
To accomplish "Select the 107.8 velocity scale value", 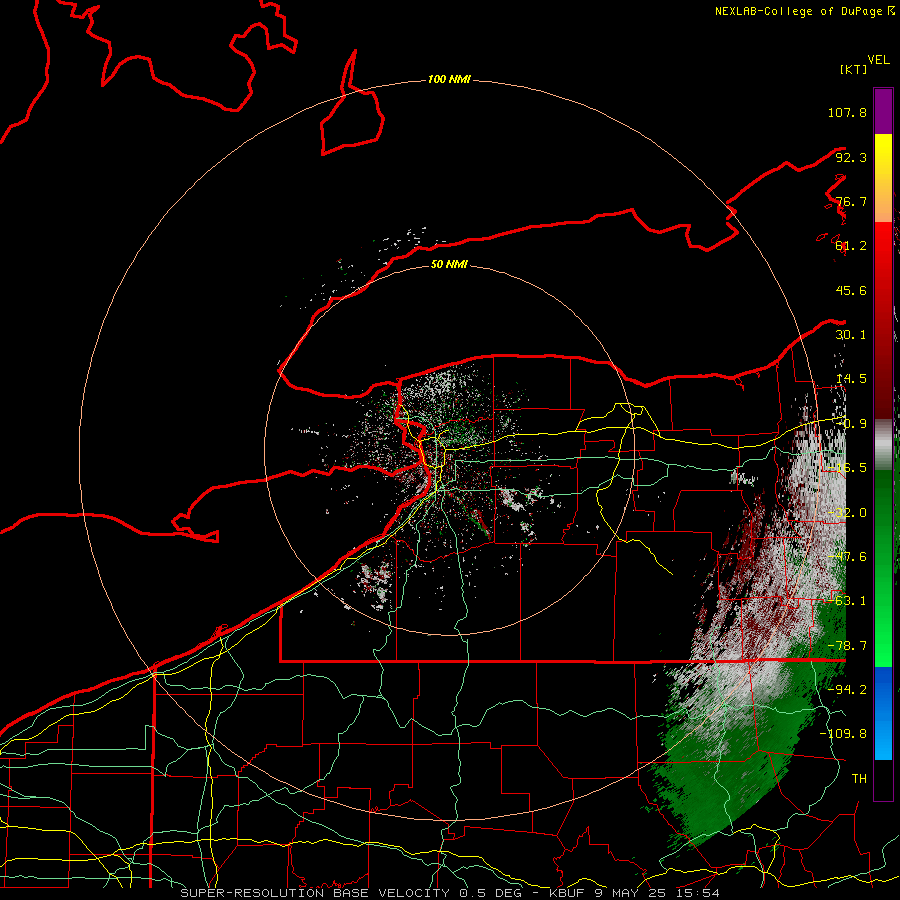I will pos(847,112).
